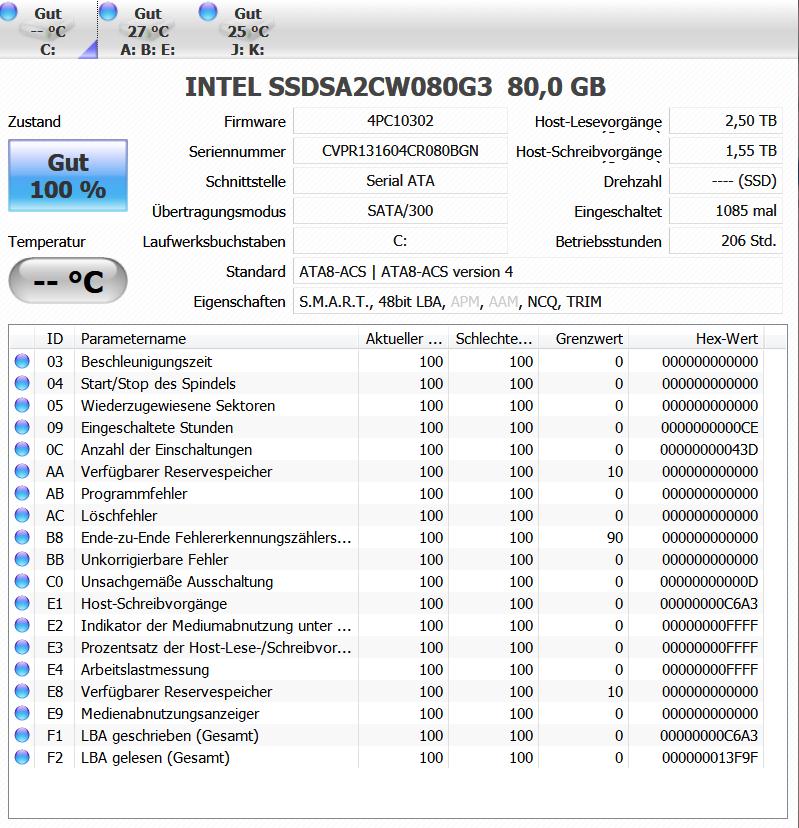Click status icon for Programmfehler row

[x=22, y=493]
